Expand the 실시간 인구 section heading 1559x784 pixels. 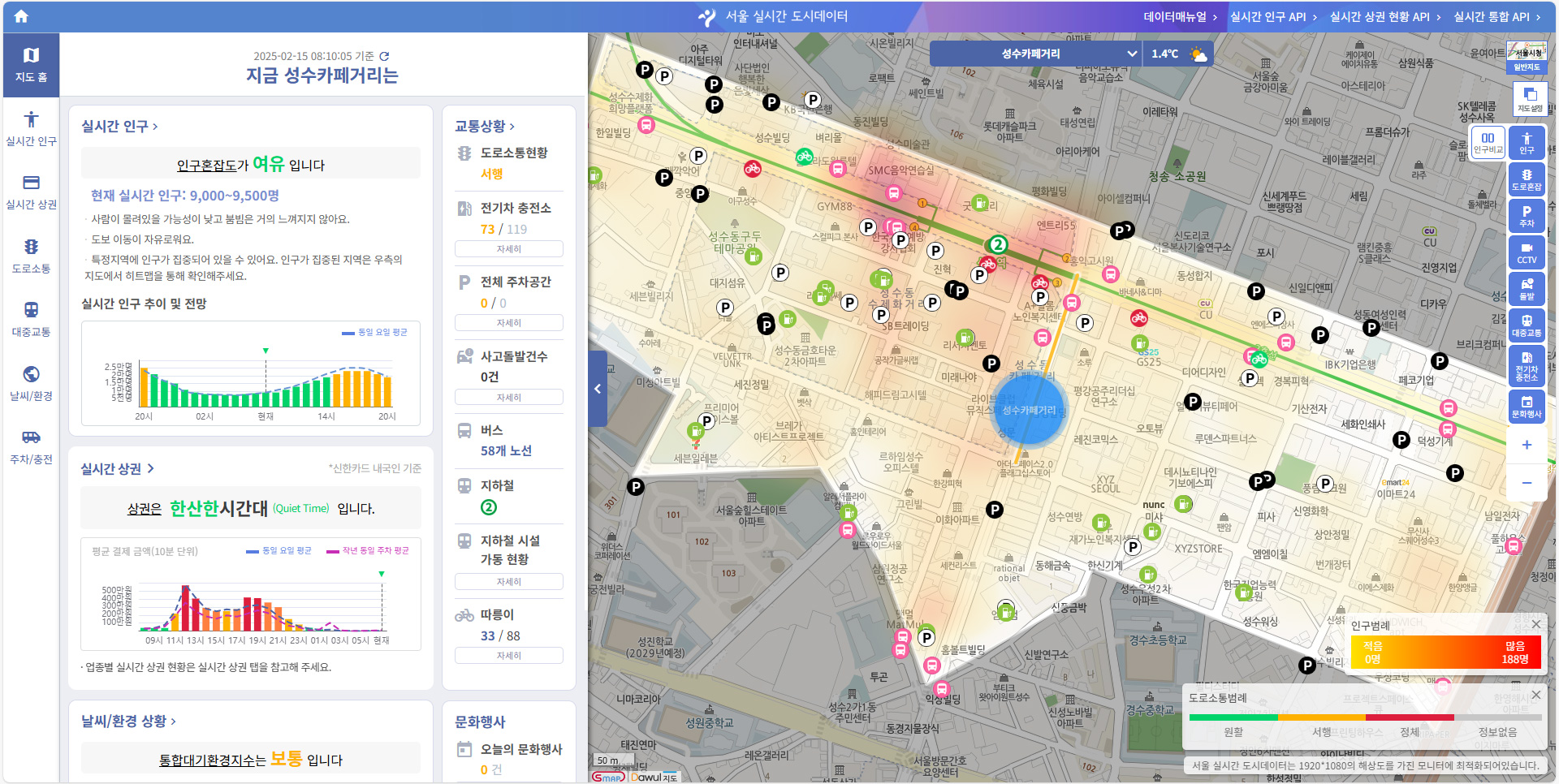tap(119, 127)
